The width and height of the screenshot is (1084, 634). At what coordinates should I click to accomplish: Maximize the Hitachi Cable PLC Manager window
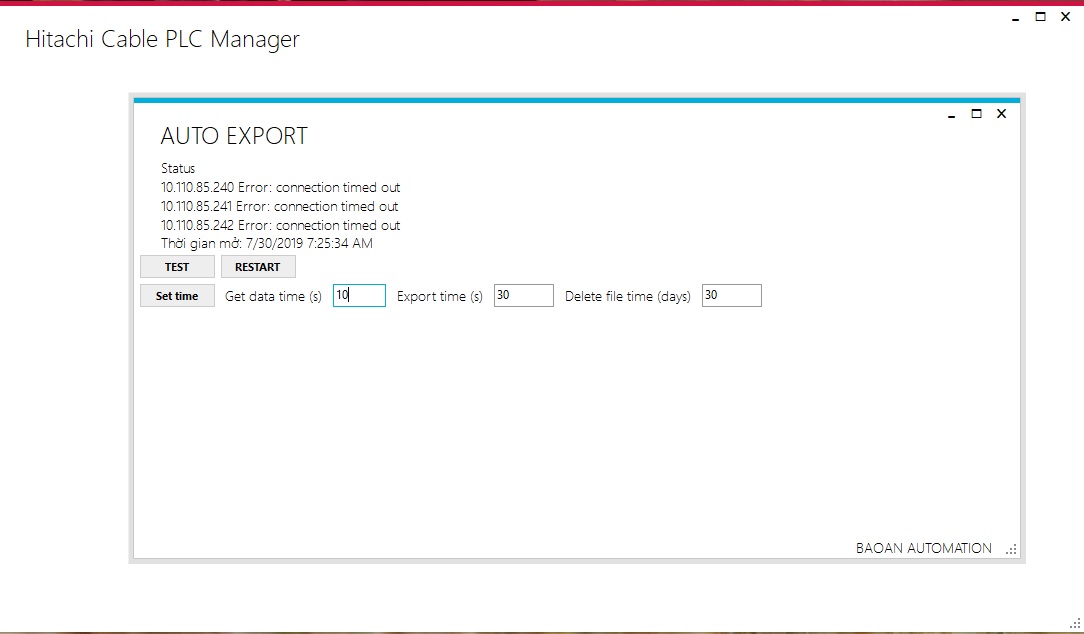(x=1040, y=17)
